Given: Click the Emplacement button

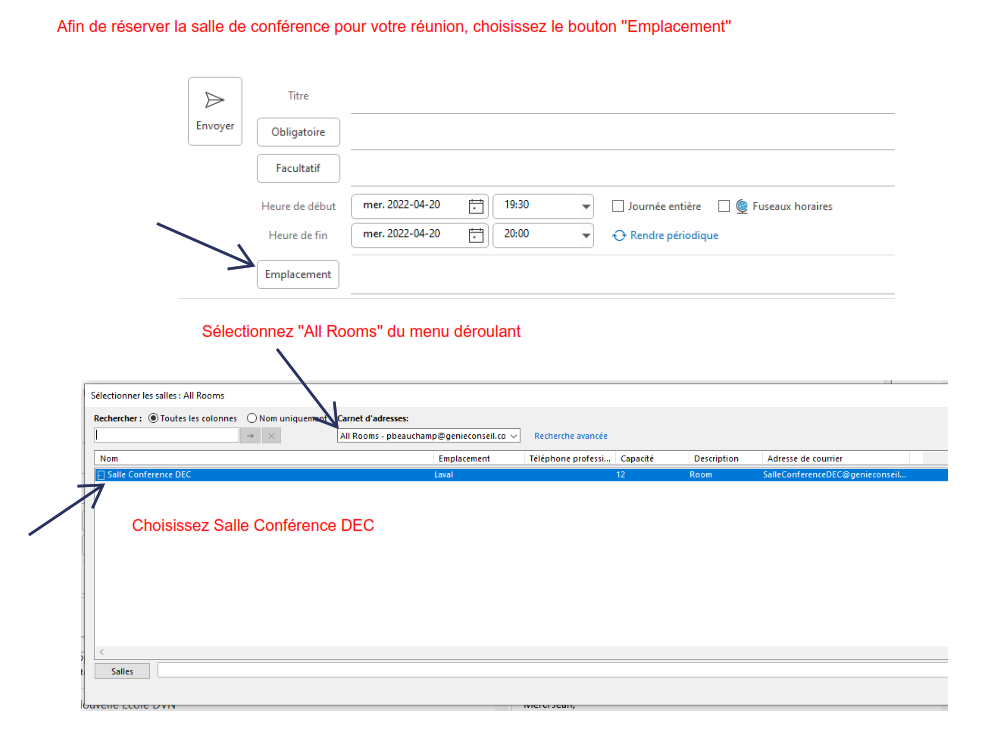Looking at the screenshot, I should pos(298,274).
